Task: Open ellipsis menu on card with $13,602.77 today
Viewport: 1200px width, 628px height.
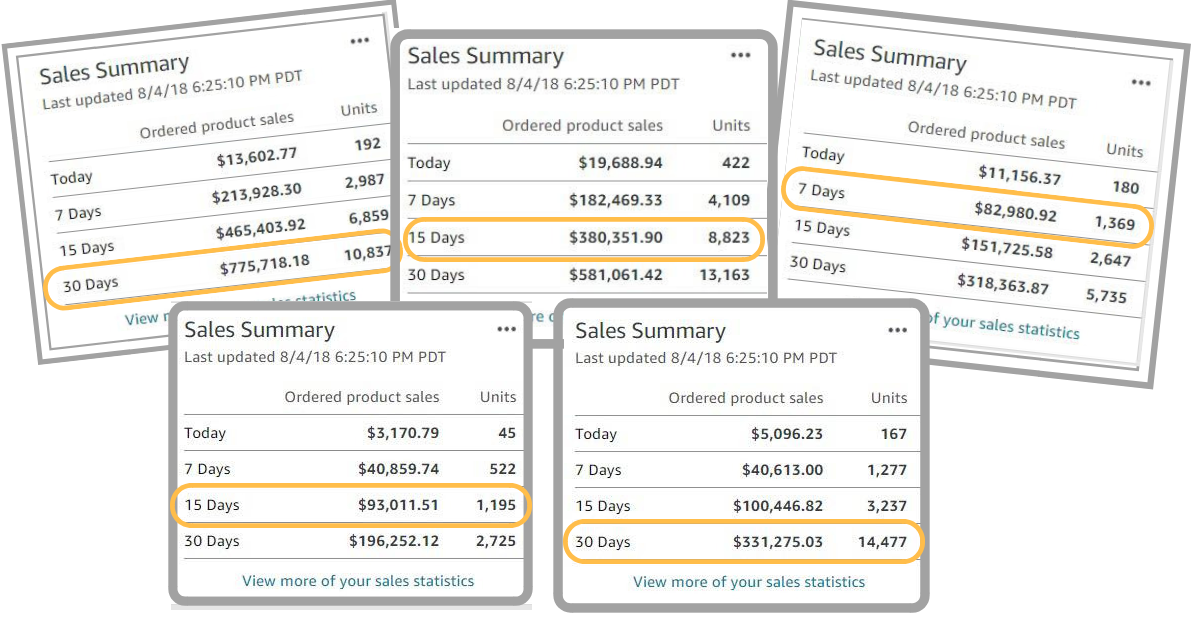Action: click(x=360, y=41)
